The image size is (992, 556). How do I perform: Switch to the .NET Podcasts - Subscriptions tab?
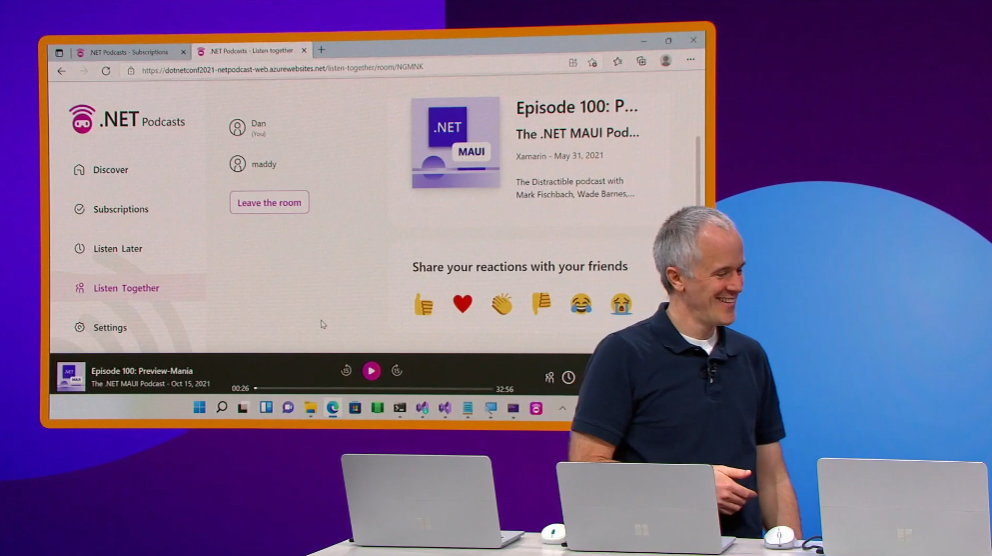pyautogui.click(x=129, y=53)
